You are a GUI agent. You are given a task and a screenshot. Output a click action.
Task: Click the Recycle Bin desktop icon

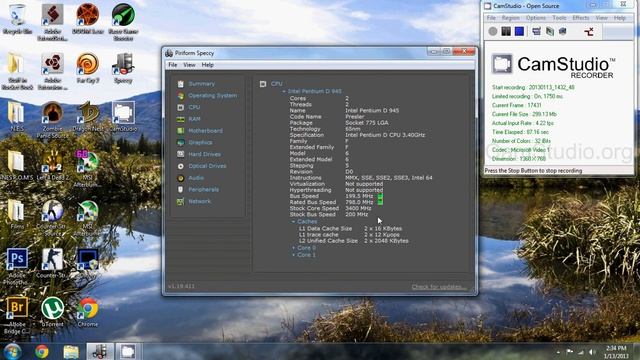(x=17, y=18)
